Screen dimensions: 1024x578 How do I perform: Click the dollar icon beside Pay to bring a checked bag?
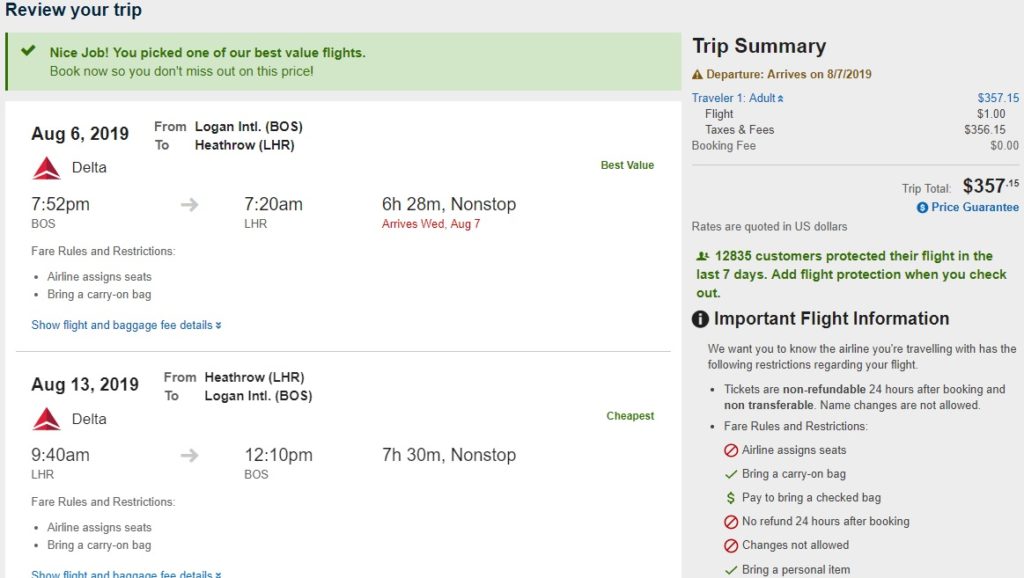tap(731, 498)
